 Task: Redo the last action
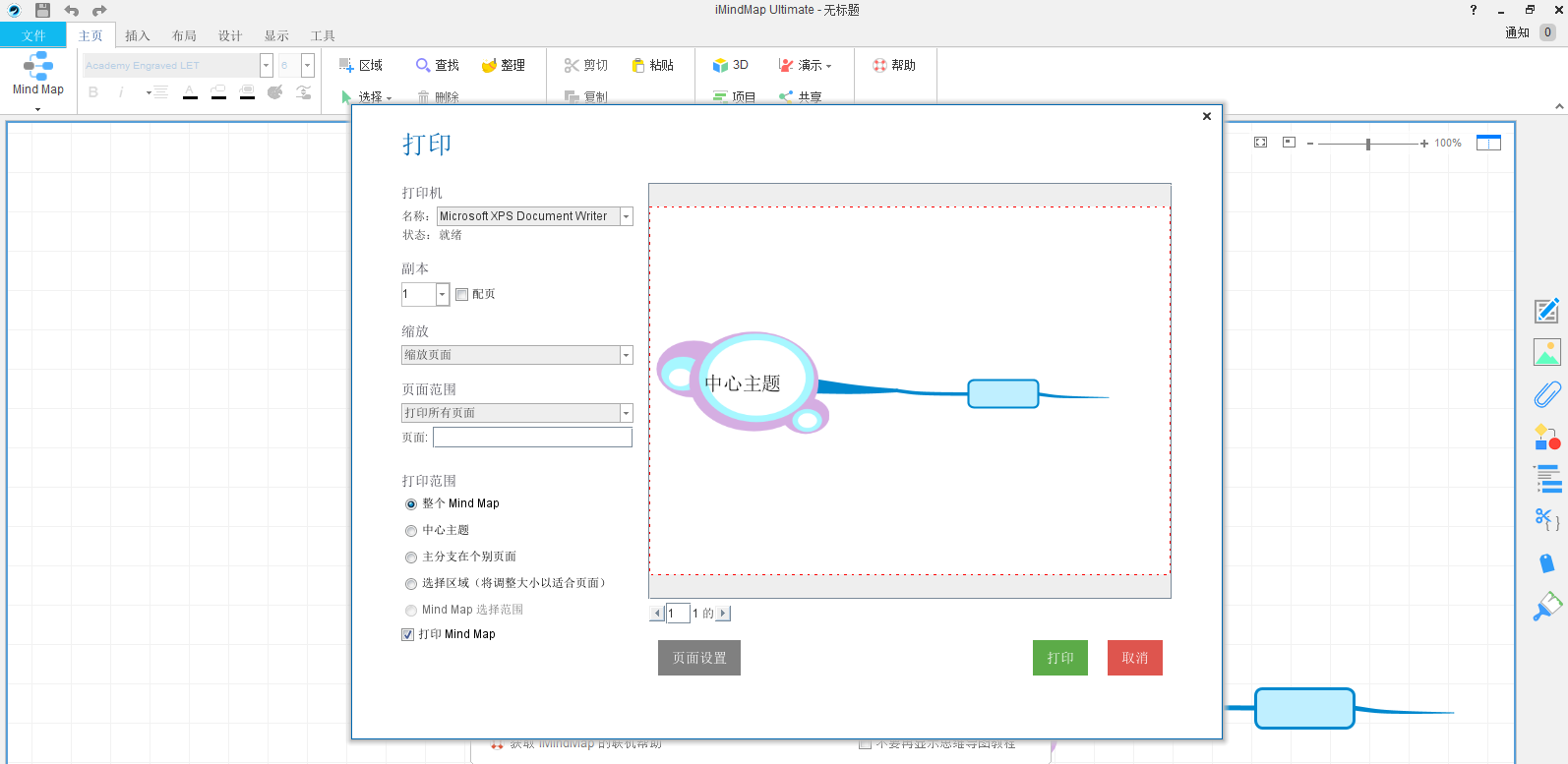[x=99, y=11]
